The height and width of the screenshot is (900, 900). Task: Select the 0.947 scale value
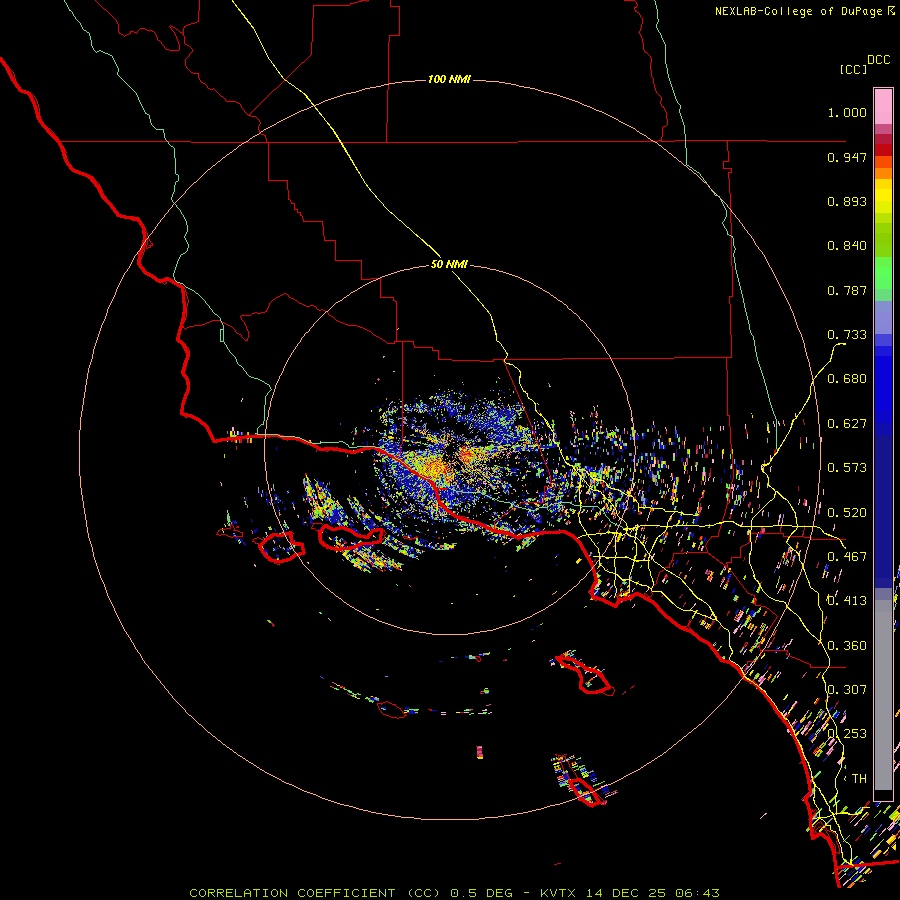[847, 157]
